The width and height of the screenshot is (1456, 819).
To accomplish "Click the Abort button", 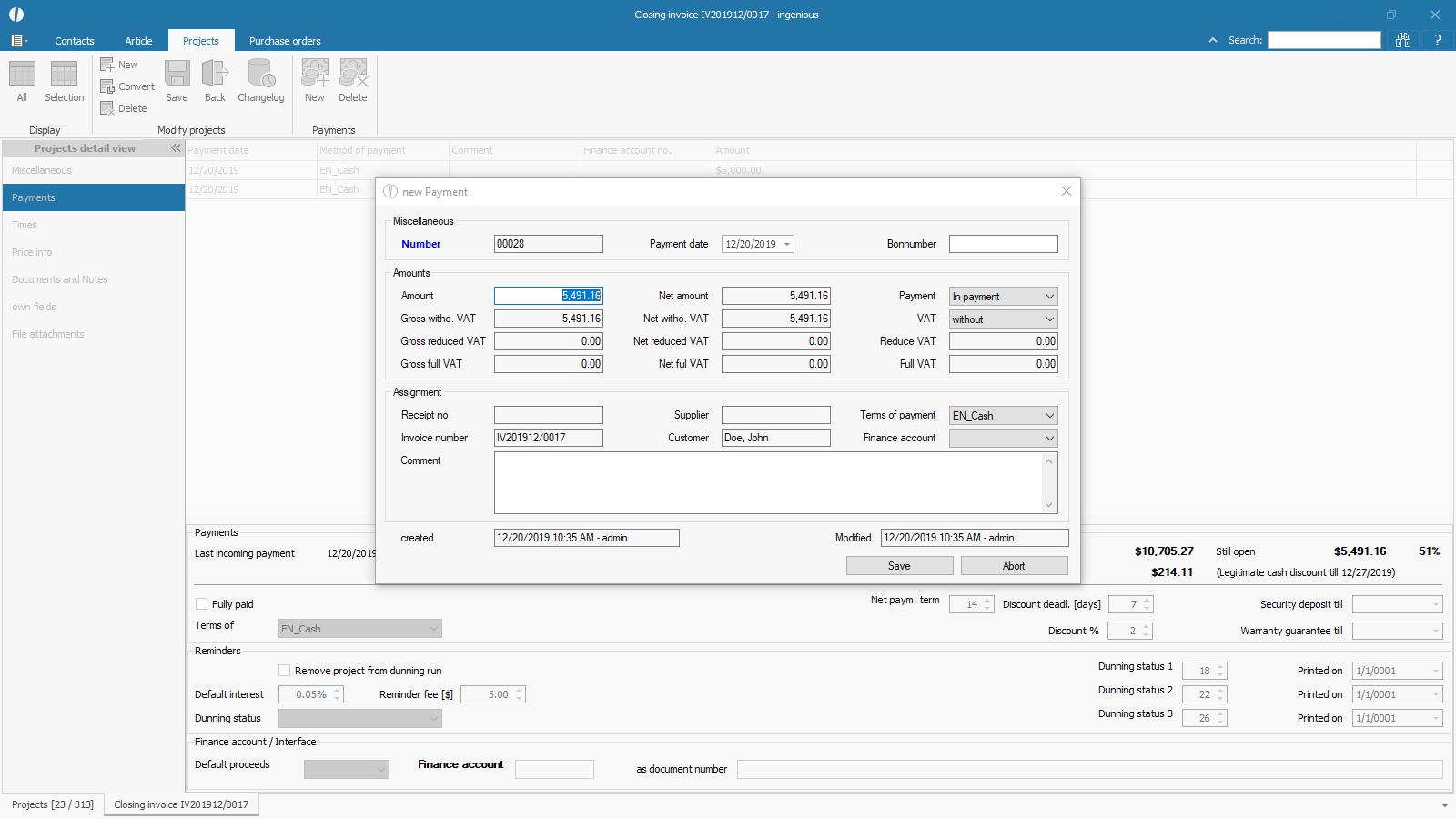I will point(1014,566).
